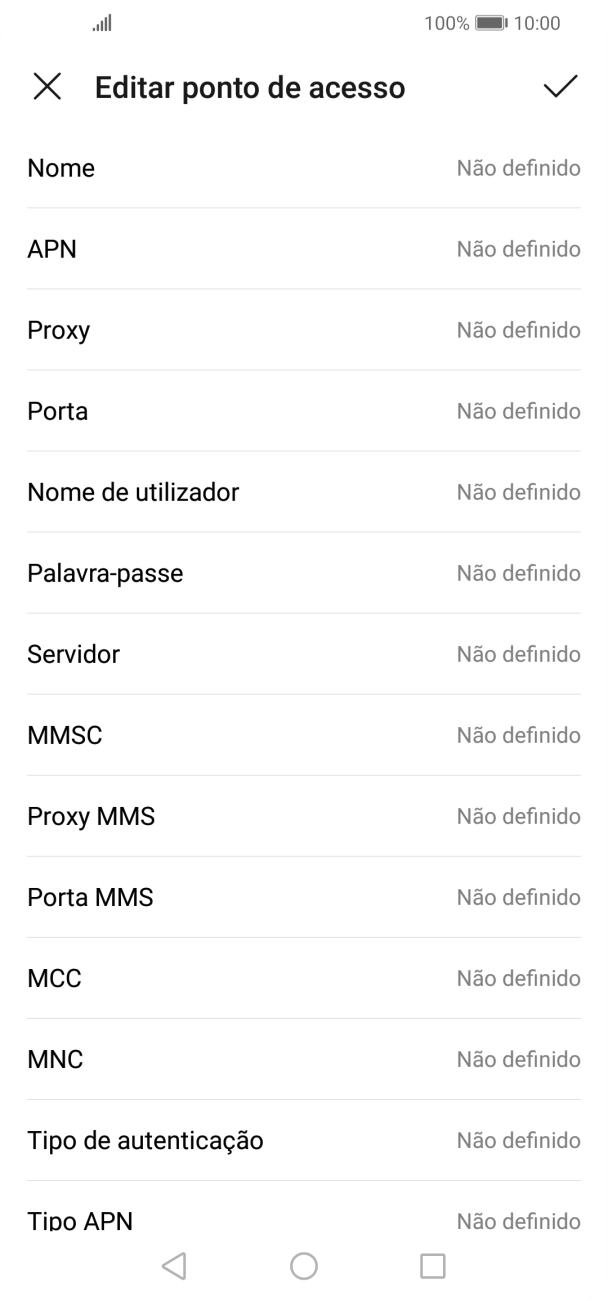Open the Palavra-passe field
This screenshot has height=1301, width=608.
[x=303, y=573]
